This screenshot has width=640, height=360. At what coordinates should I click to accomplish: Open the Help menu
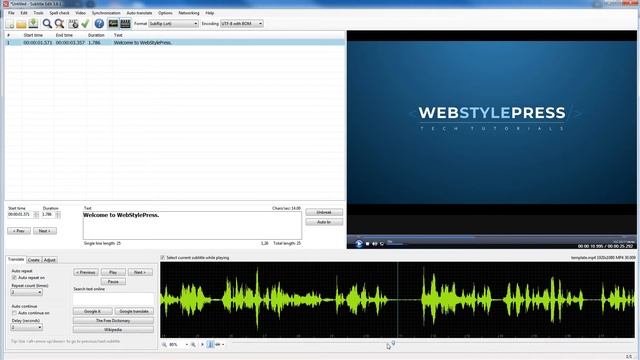pos(210,13)
